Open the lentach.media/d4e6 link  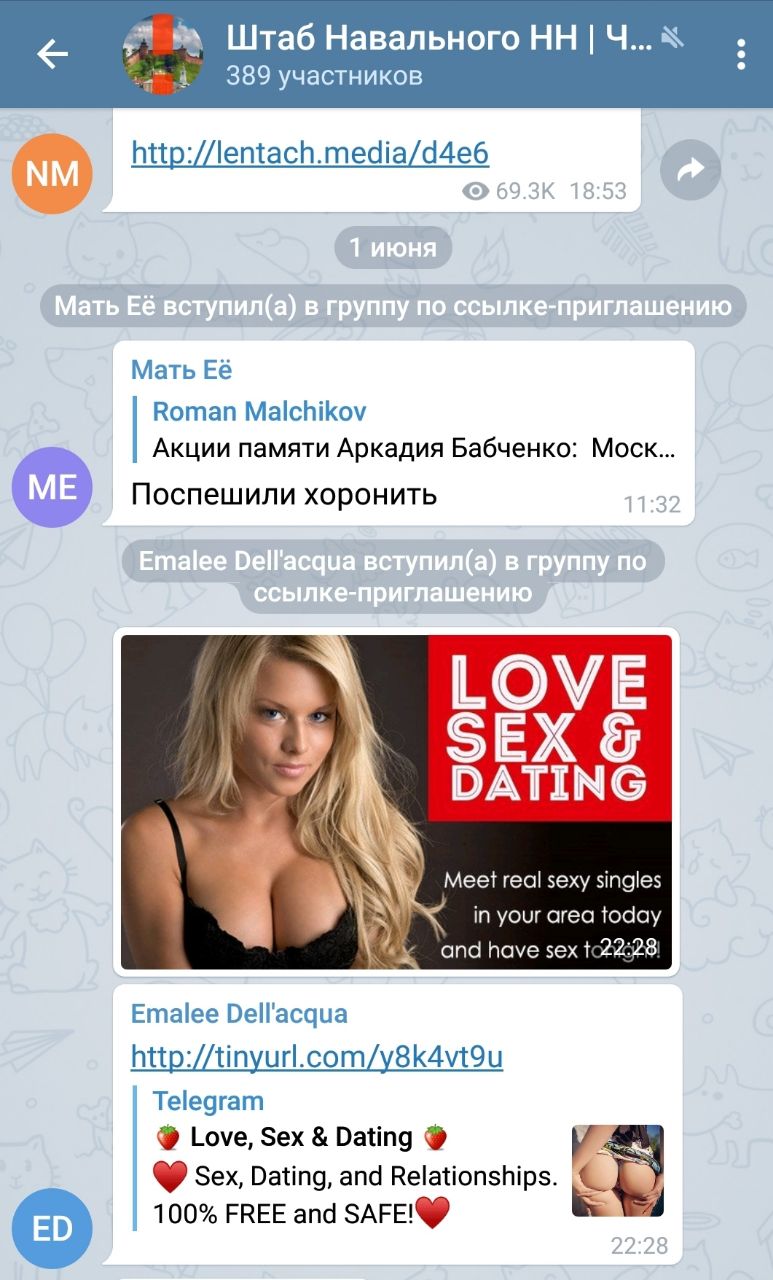coord(310,152)
